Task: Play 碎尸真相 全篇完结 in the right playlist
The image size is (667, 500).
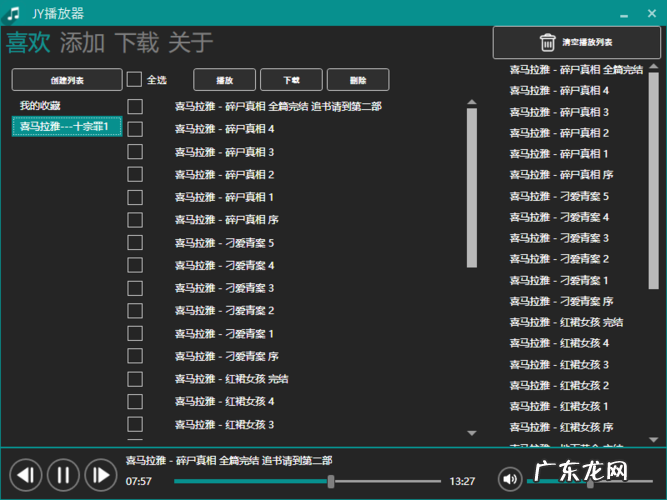Action: [576, 69]
